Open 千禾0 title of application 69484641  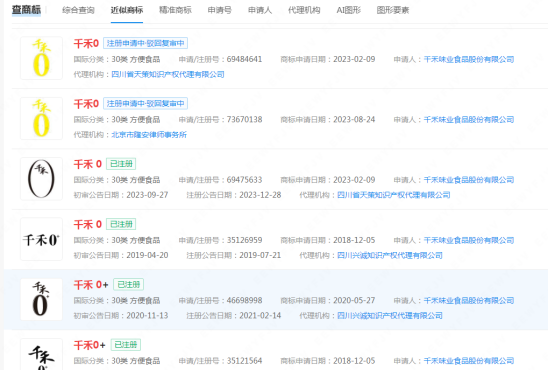(86, 43)
